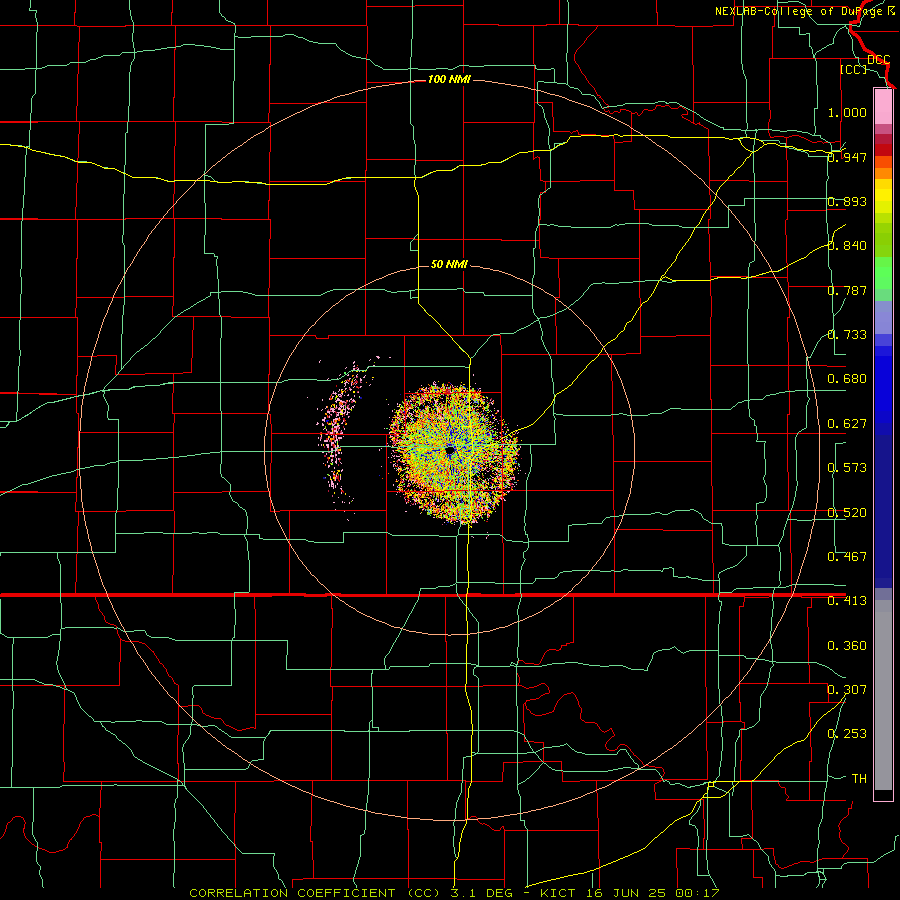Screen dimensions: 900x900
Task: Select the pink top segment of the color bar
Action: (883, 107)
